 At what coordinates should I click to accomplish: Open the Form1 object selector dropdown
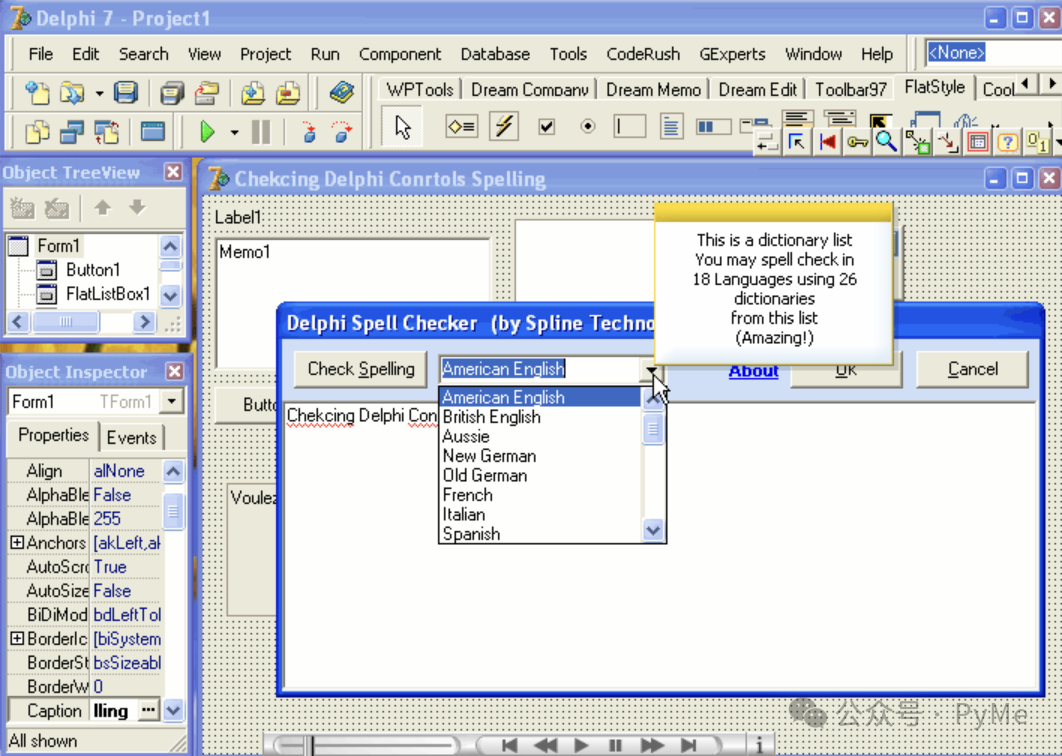pos(172,402)
